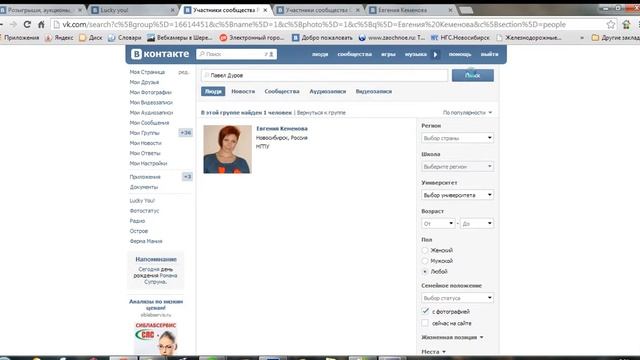This screenshot has width=640, height=360.
Task: Open Евгения Кеменова profile photo thumbnail
Action: 227,149
